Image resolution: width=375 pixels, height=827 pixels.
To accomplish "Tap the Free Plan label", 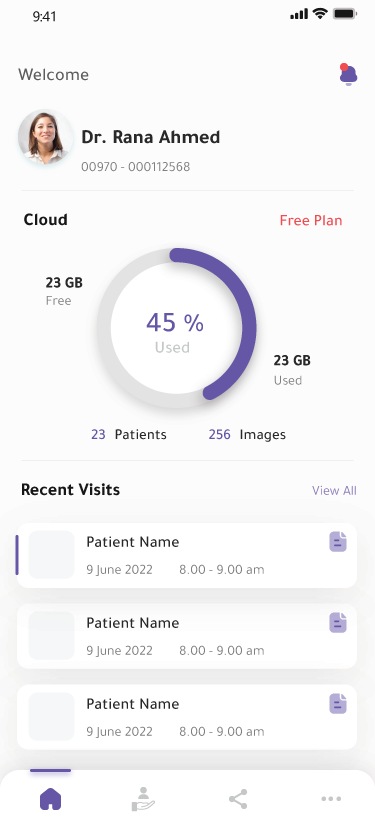I will pyautogui.click(x=311, y=220).
